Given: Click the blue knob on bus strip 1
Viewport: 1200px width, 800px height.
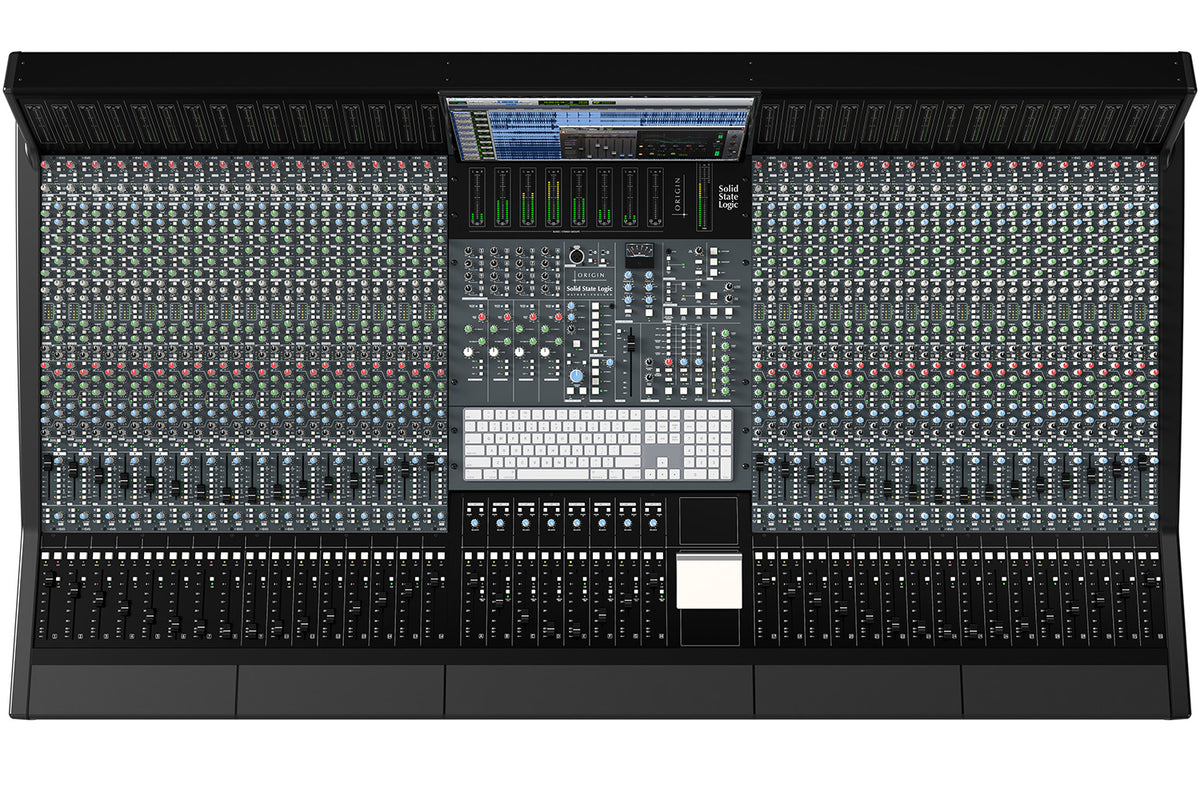Looking at the screenshot, I should coord(475,523).
